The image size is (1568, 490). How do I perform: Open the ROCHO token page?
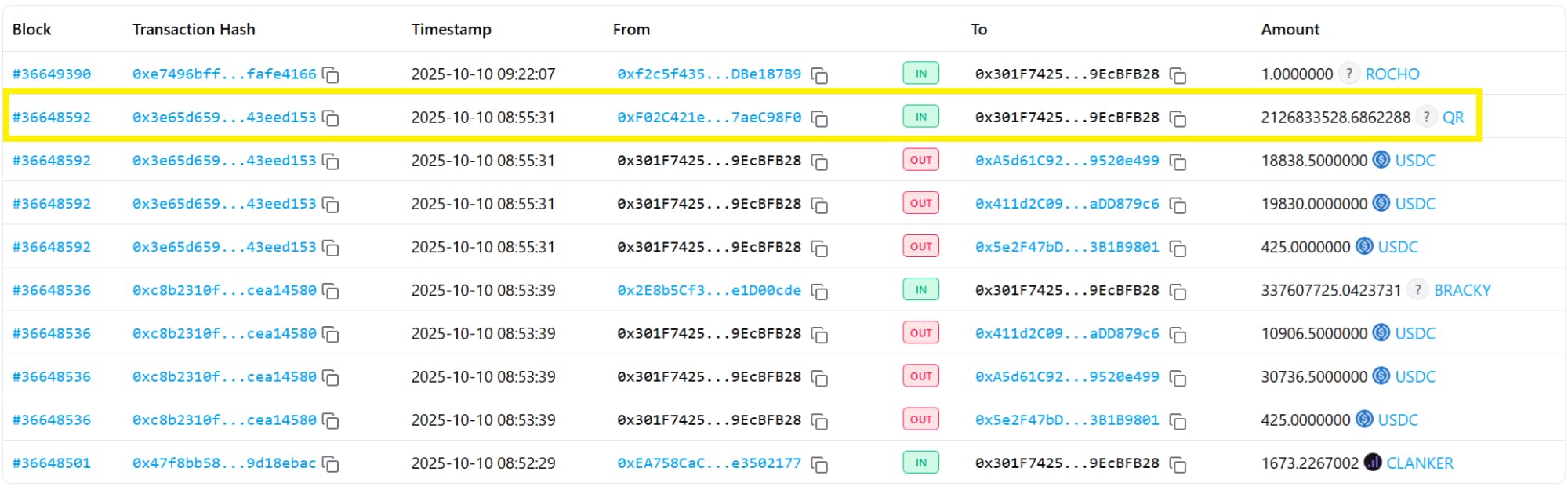(1392, 74)
